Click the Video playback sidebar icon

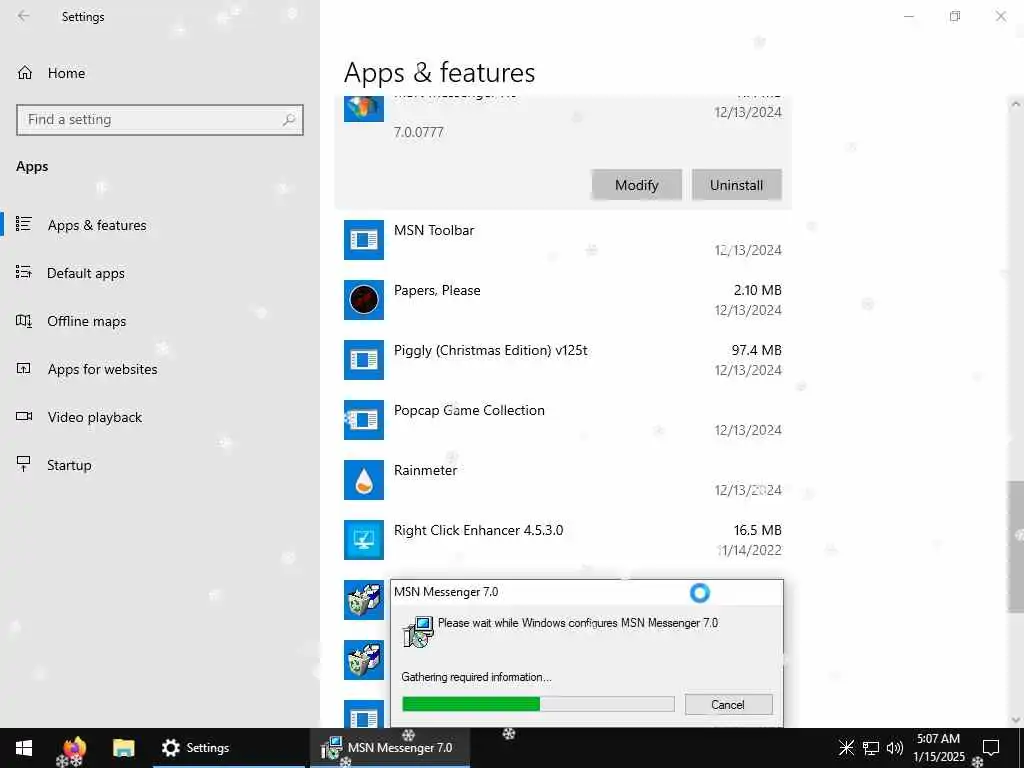[x=24, y=416]
